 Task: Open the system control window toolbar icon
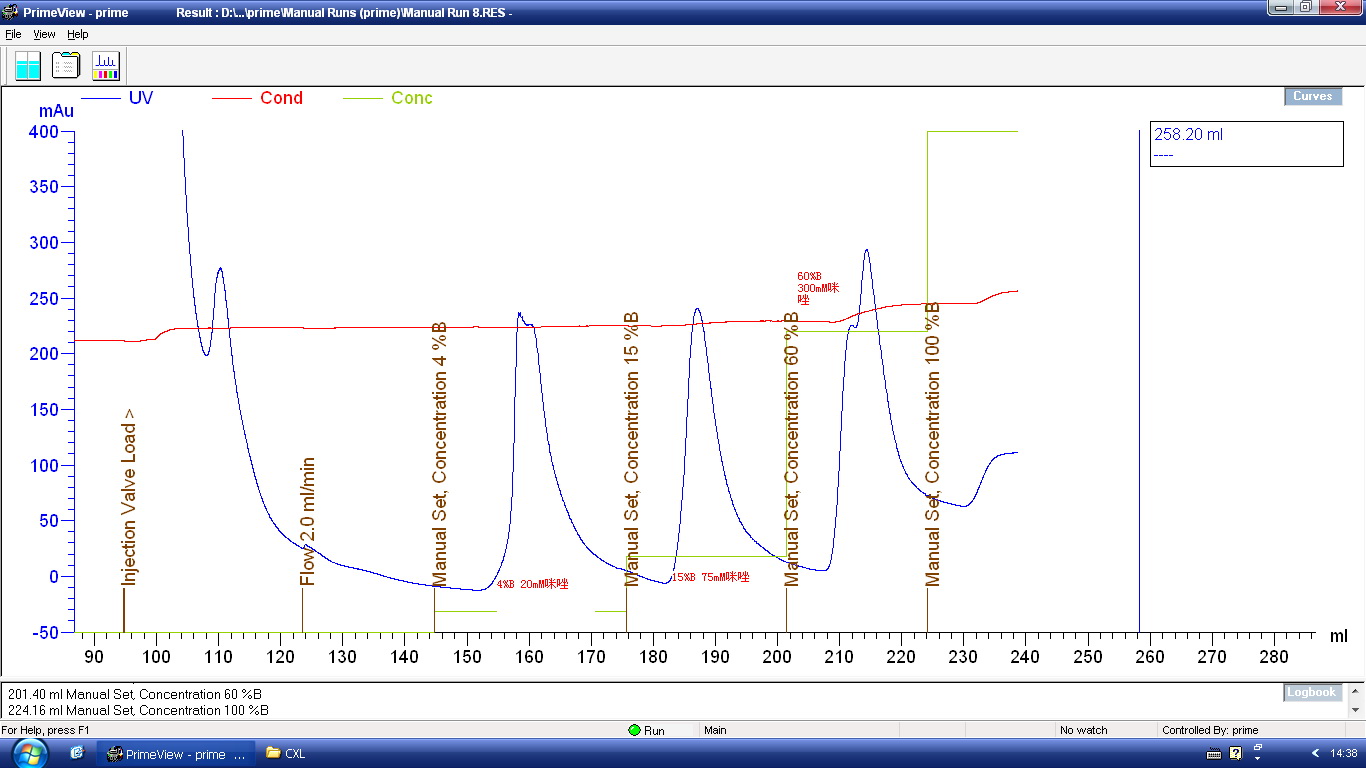click(x=28, y=66)
